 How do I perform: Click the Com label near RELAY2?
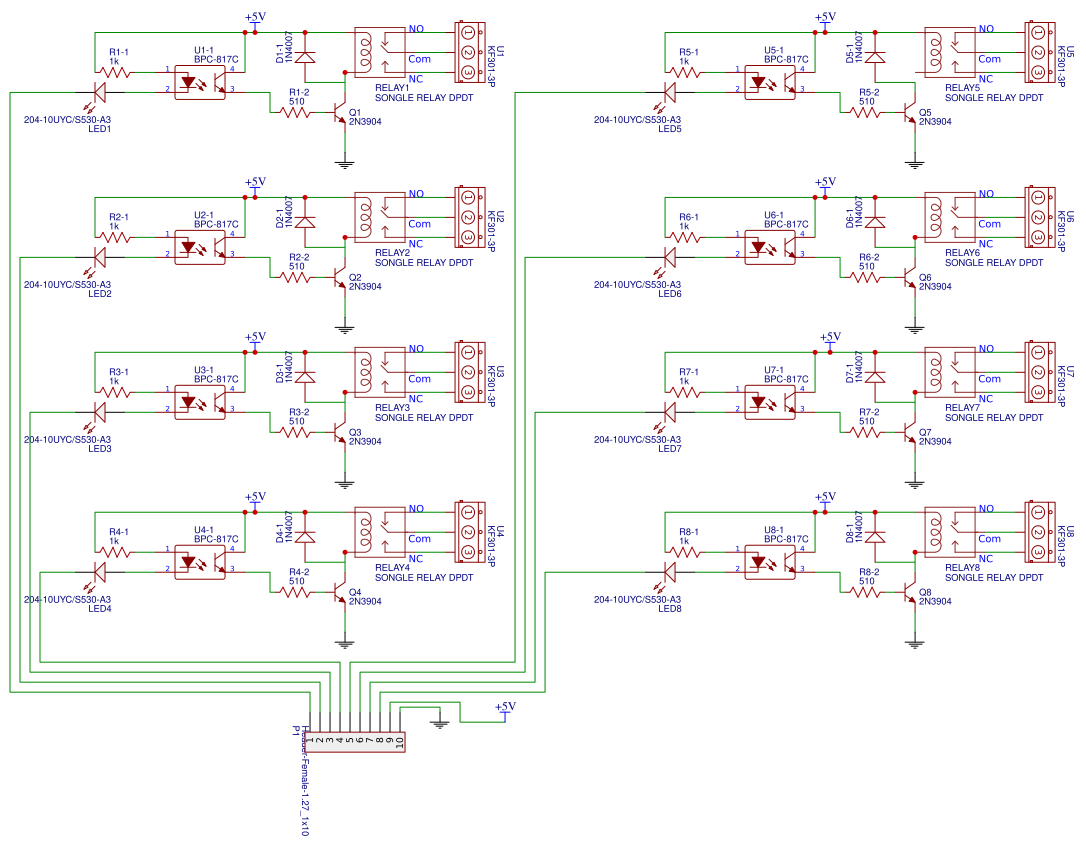tap(419, 225)
